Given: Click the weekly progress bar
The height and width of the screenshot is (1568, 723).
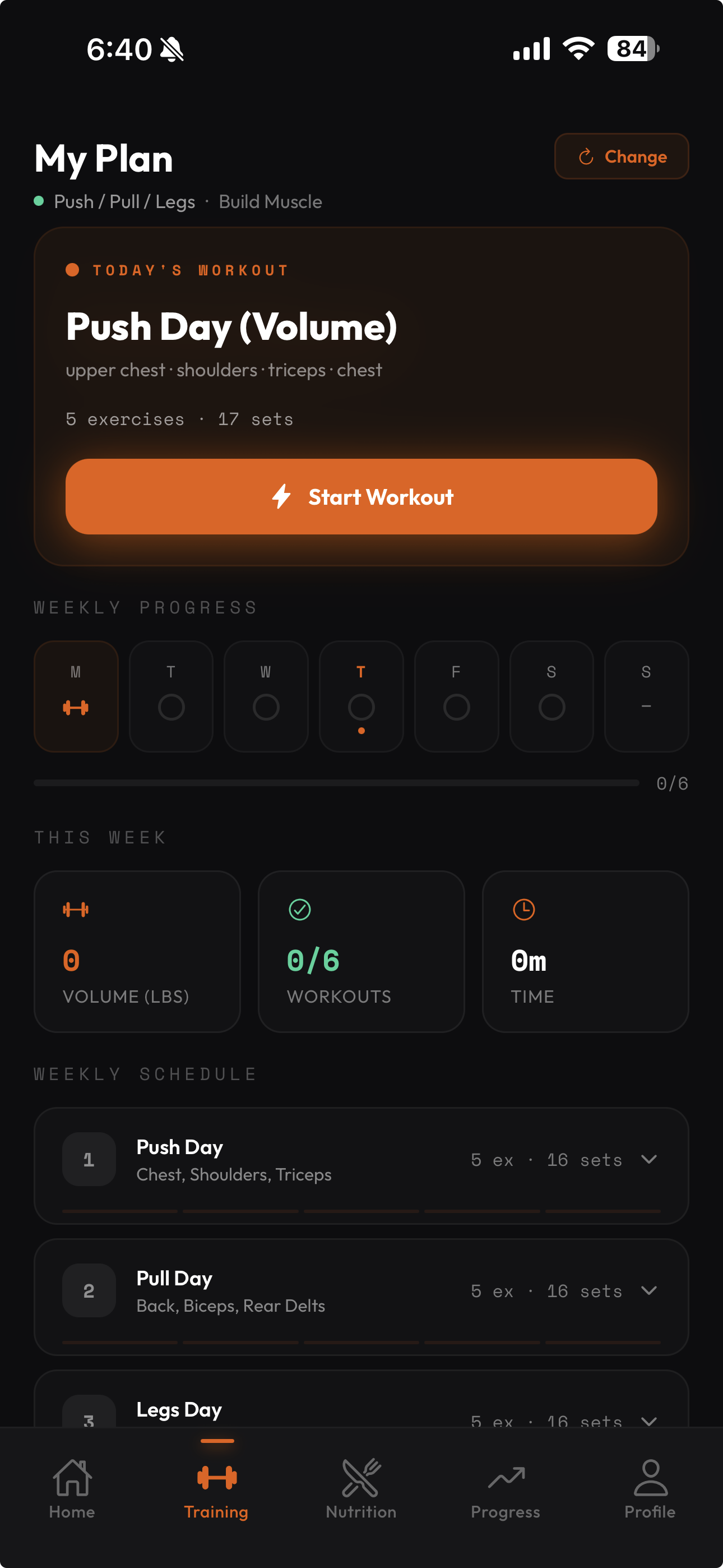Looking at the screenshot, I should click(x=336, y=783).
